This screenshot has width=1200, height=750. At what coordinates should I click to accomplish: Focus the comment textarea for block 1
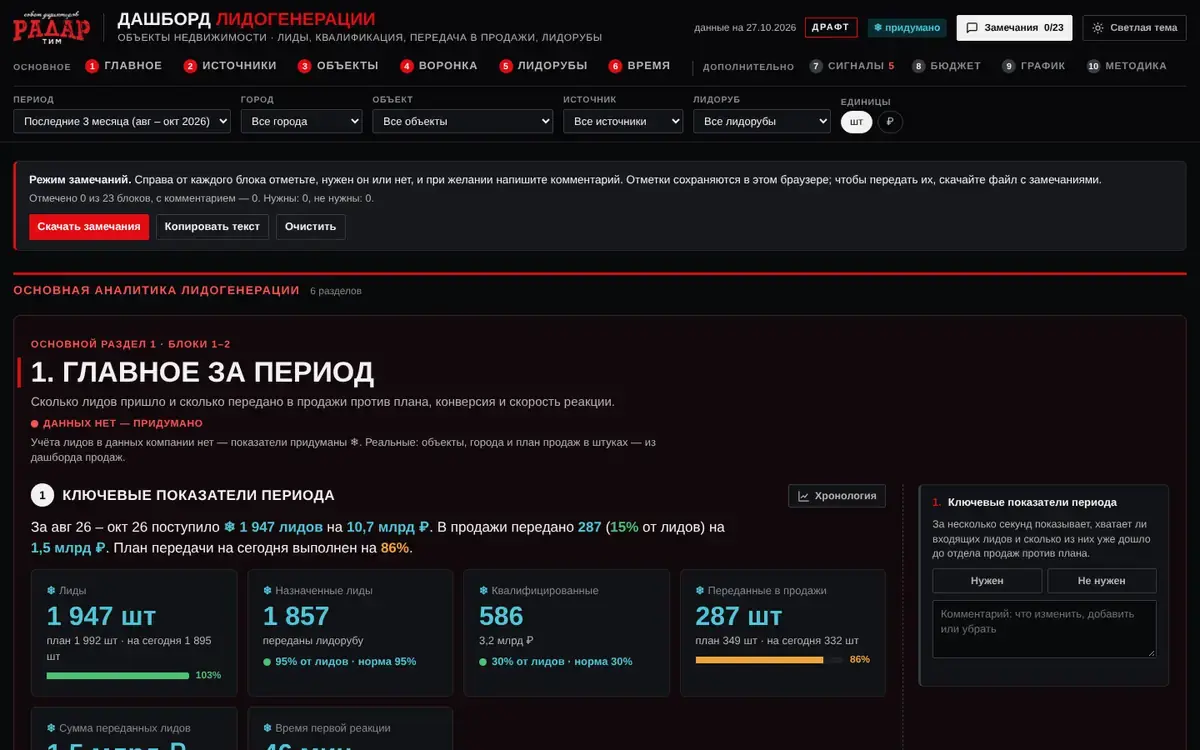pyautogui.click(x=1044, y=629)
